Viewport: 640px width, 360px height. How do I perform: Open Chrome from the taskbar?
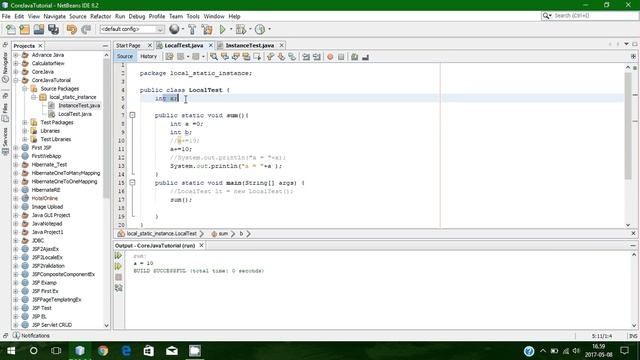(x=103, y=351)
